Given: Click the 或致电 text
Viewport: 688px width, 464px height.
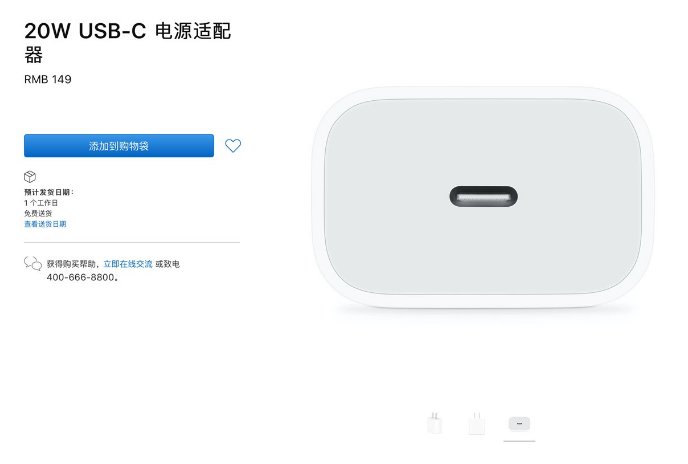Looking at the screenshot, I should 168,264.
